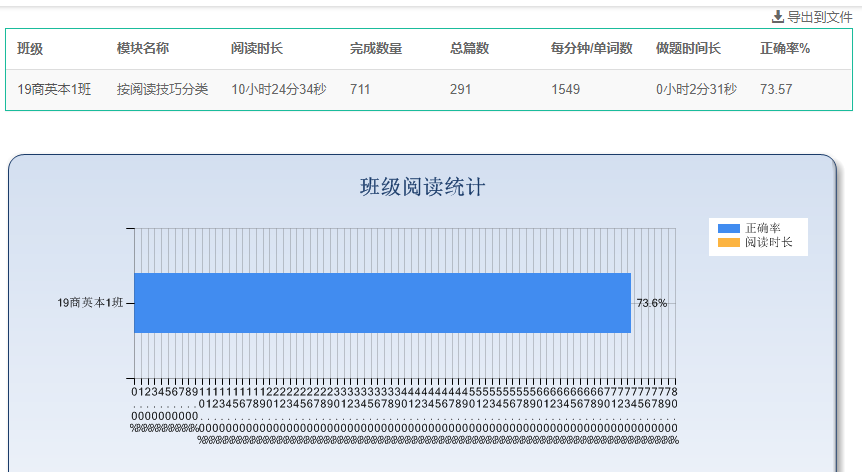Select the 19商英本1班 table cell
Viewport: 862px width, 472px height.
(x=54, y=89)
